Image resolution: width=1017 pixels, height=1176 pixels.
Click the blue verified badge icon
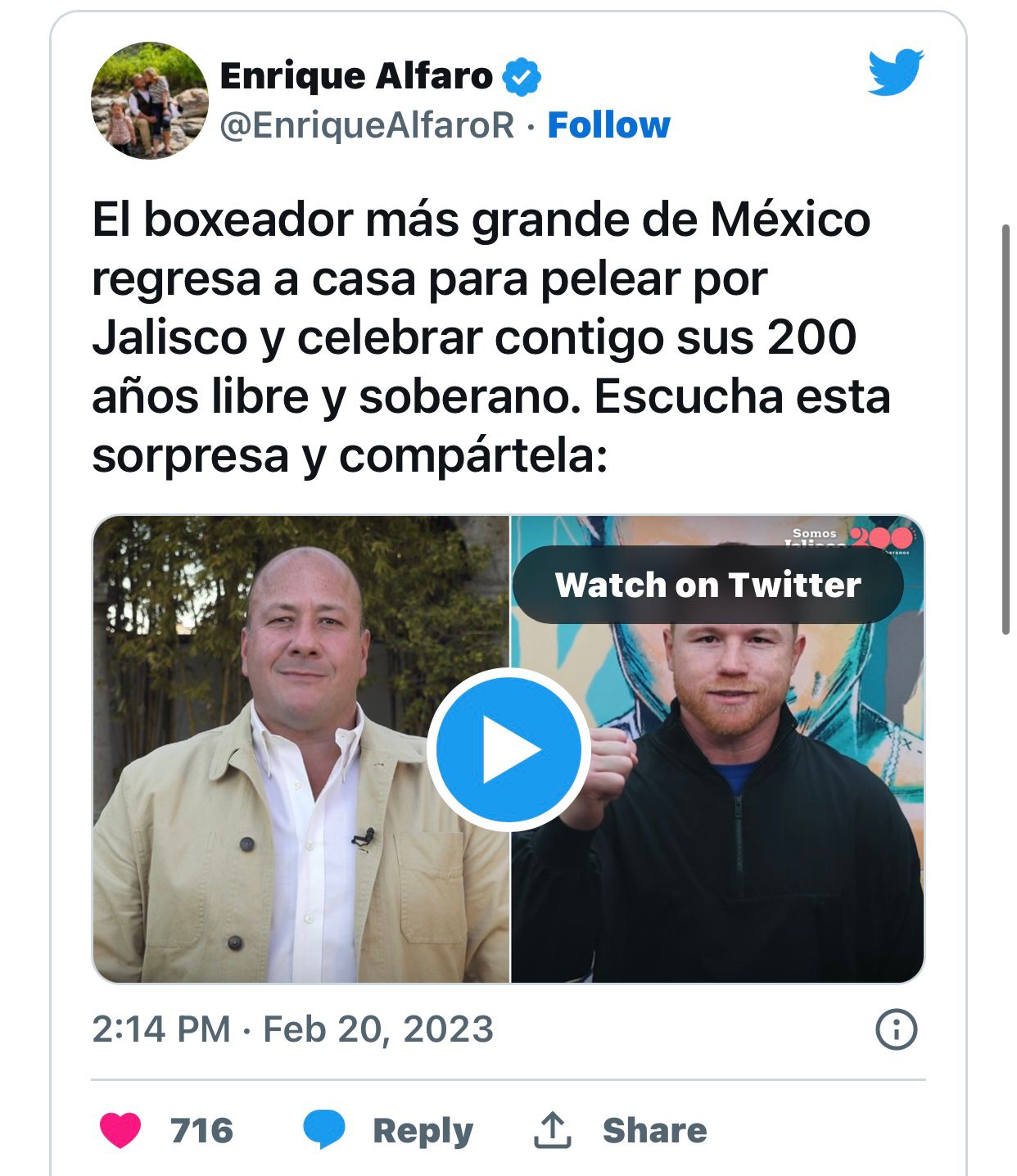[521, 77]
